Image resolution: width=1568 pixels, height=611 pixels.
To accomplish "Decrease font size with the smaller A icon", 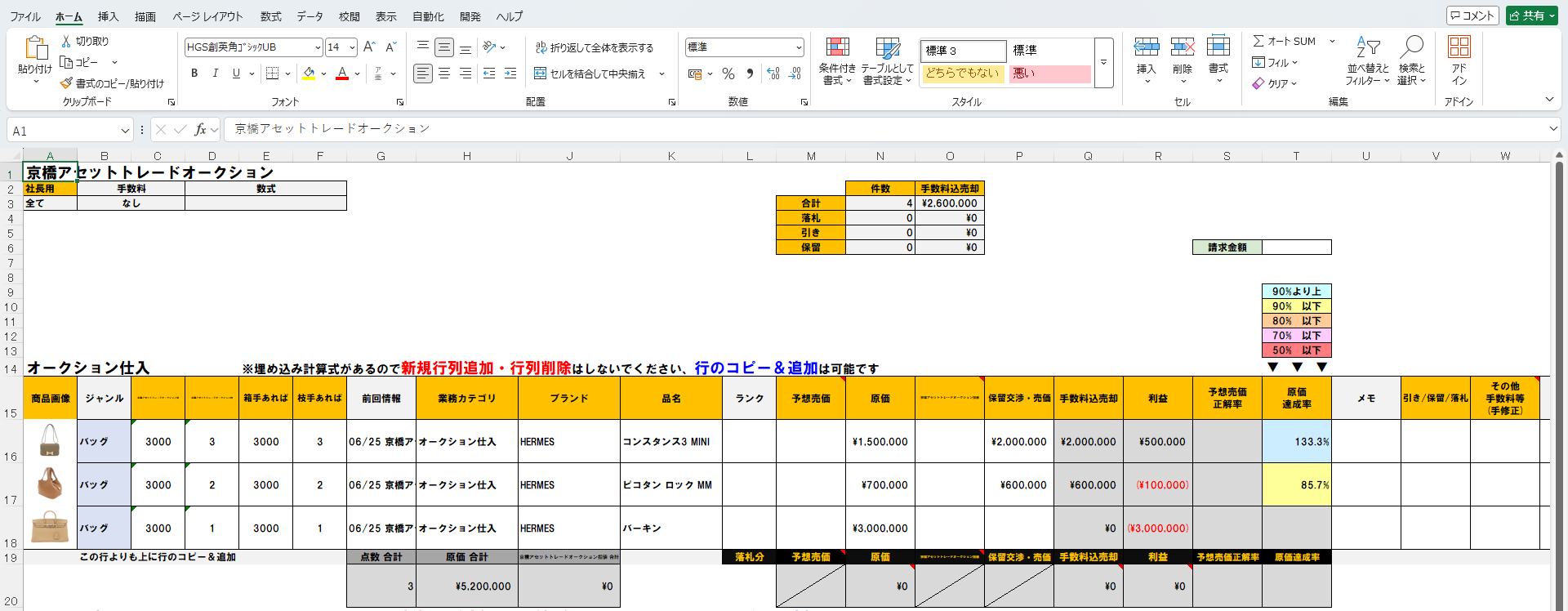I will [390, 47].
